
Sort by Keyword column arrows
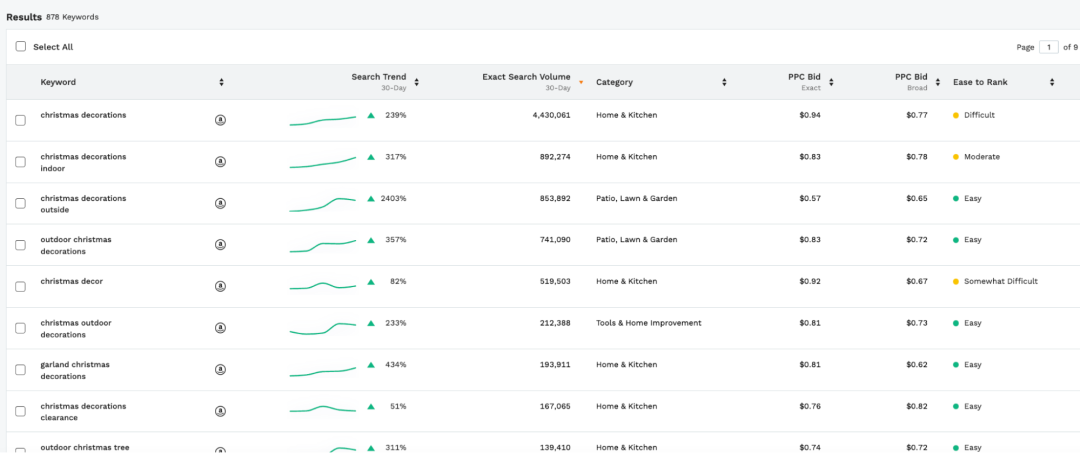(x=221, y=82)
